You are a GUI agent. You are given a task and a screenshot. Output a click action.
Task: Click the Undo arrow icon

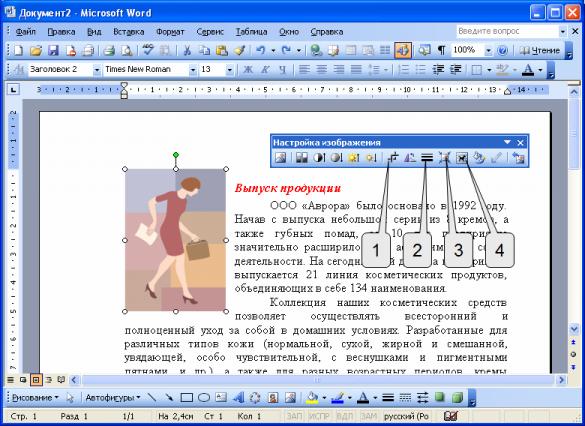pyautogui.click(x=260, y=50)
